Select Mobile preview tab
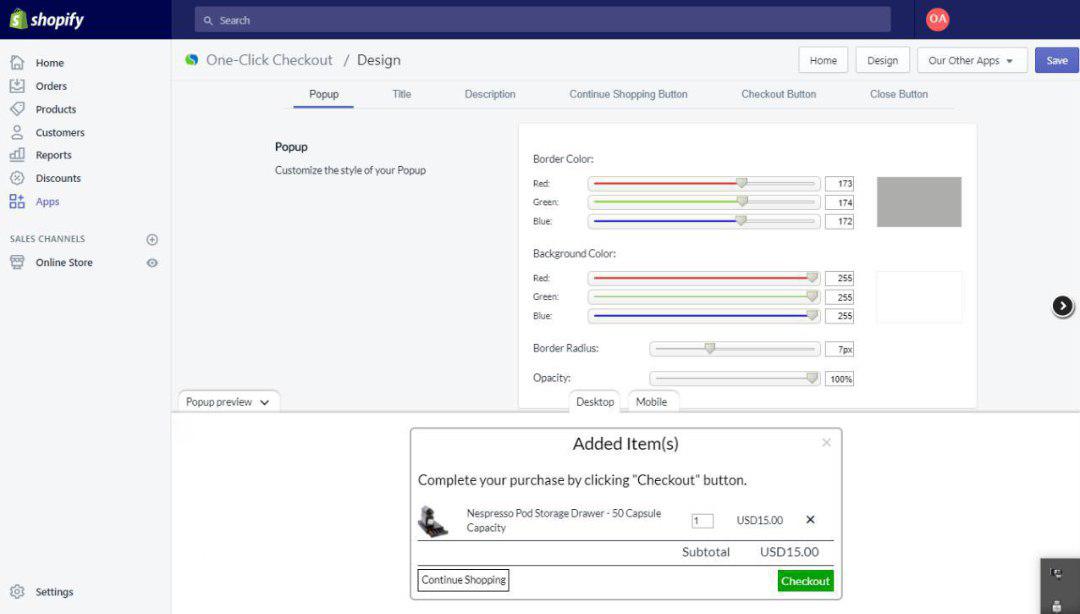 (x=652, y=402)
